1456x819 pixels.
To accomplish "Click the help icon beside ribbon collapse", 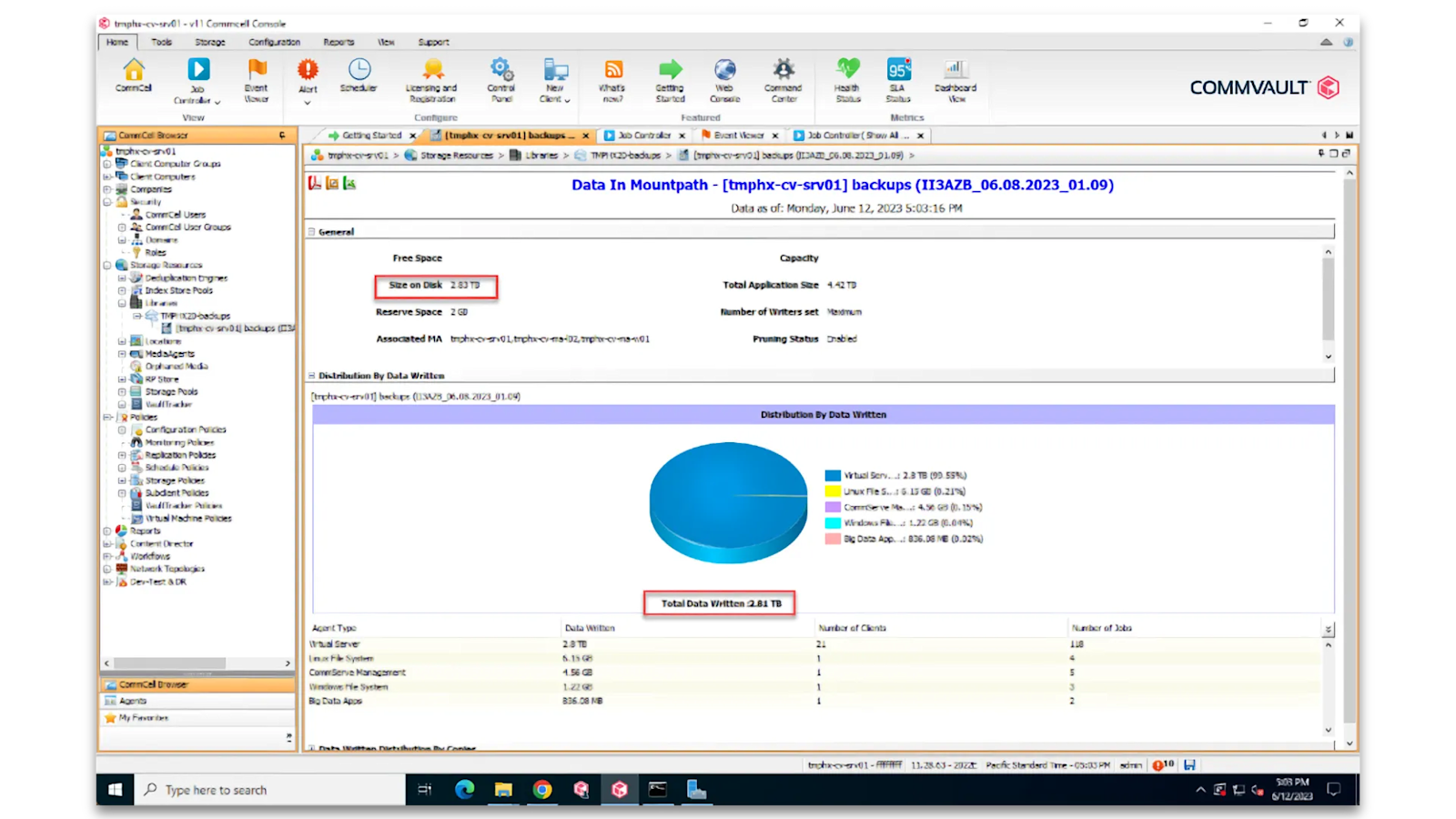I will pos(1348,42).
